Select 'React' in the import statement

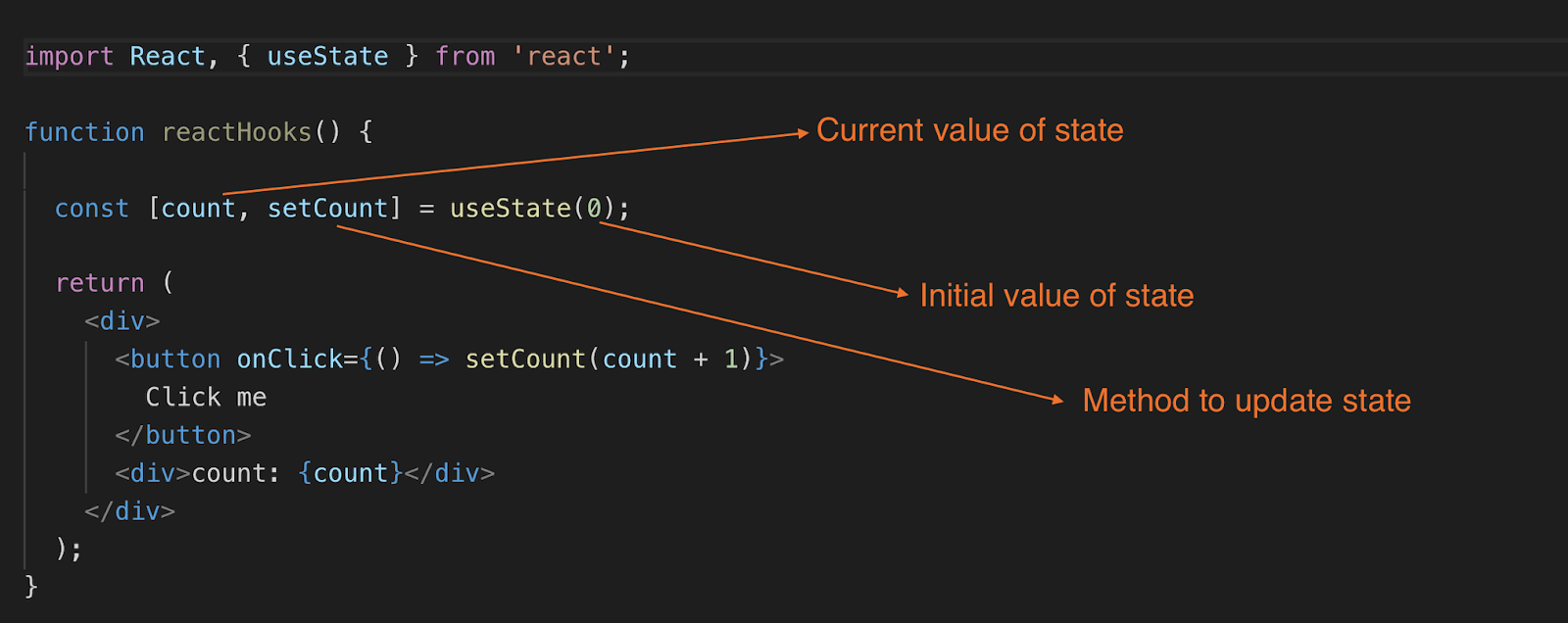coord(168,57)
